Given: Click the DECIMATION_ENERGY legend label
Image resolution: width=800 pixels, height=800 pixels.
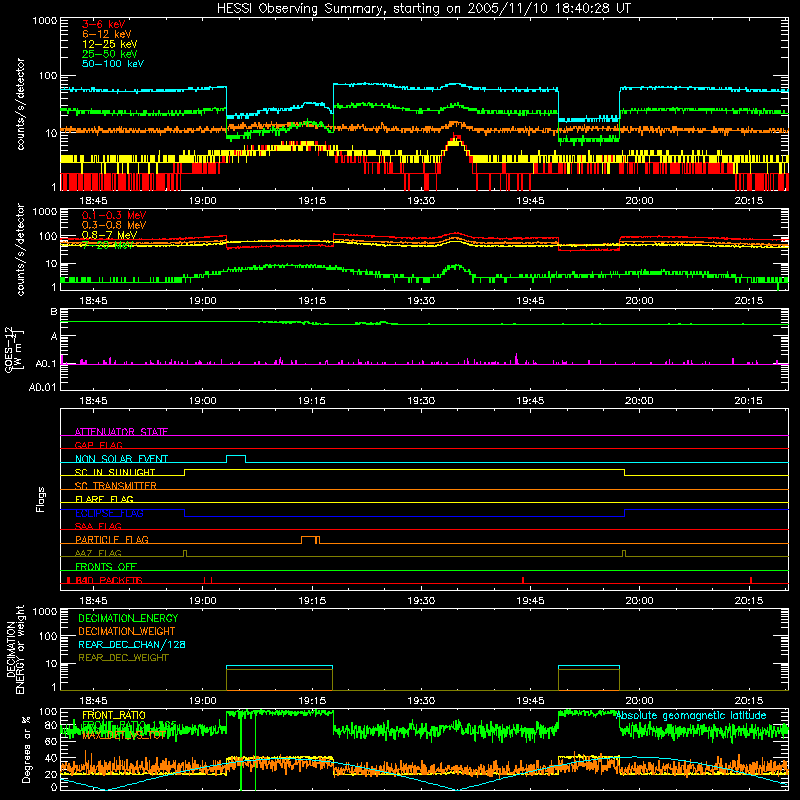Looking at the screenshot, I should tap(128, 618).
